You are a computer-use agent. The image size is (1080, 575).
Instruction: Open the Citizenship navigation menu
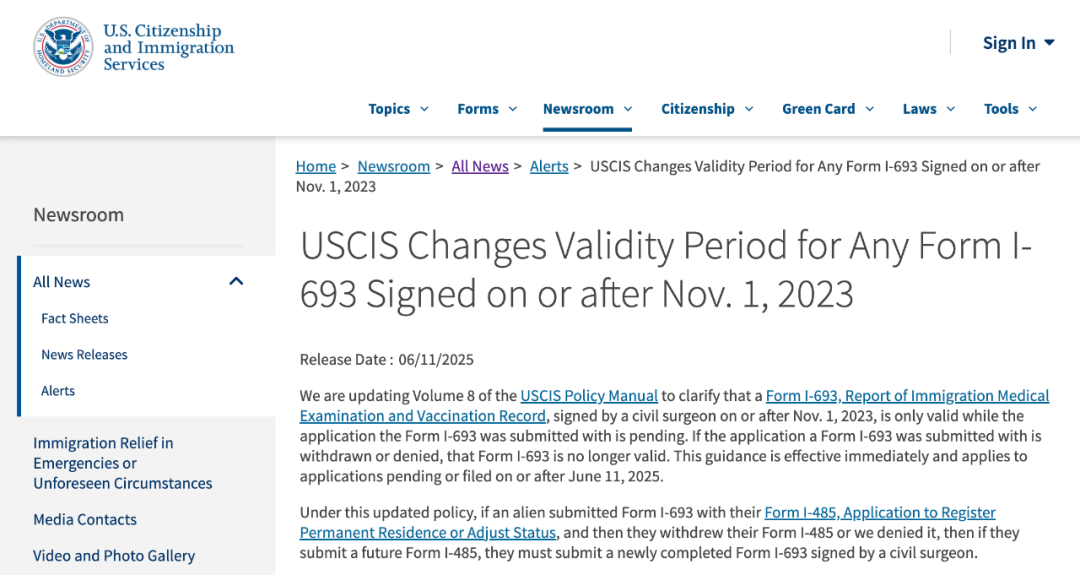pos(707,109)
